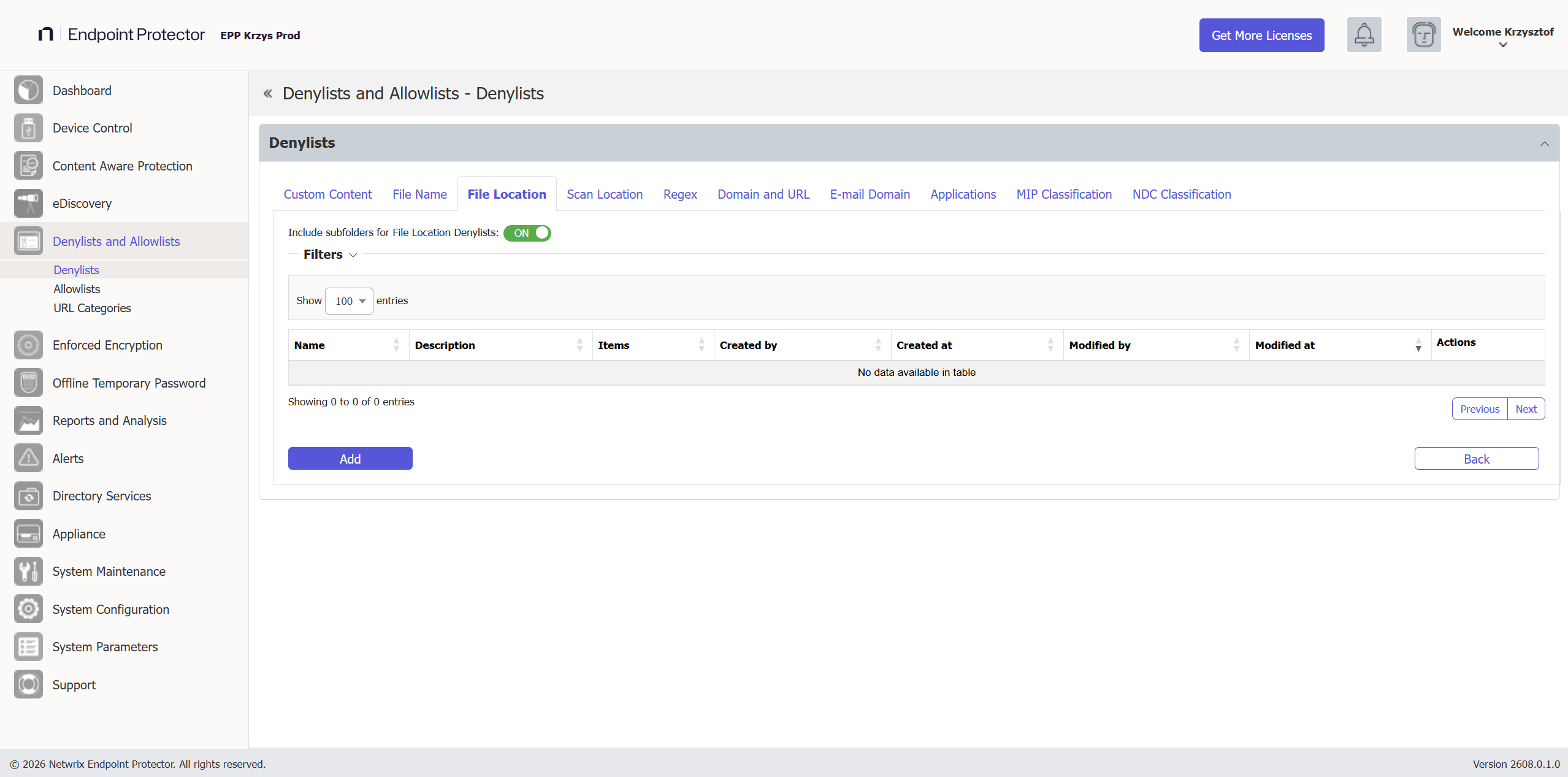Click System Configuration gear icon
Image resolution: width=1568 pixels, height=777 pixels.
click(28, 610)
